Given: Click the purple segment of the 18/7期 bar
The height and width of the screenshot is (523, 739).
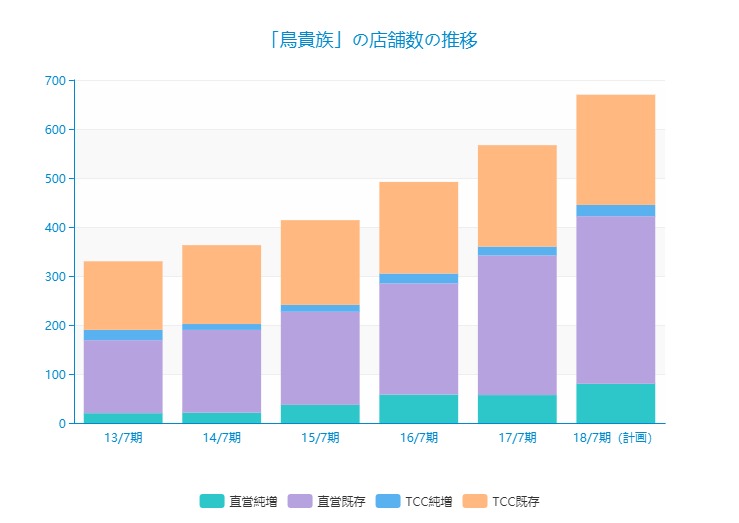Looking at the screenshot, I should [x=616, y=300].
